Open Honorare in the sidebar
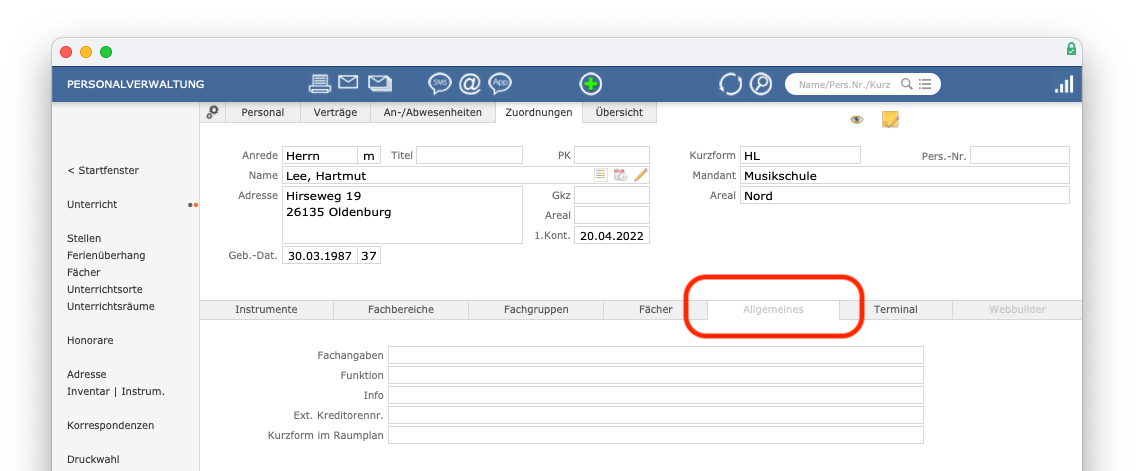The width and height of the screenshot is (1138, 471). coord(90,340)
